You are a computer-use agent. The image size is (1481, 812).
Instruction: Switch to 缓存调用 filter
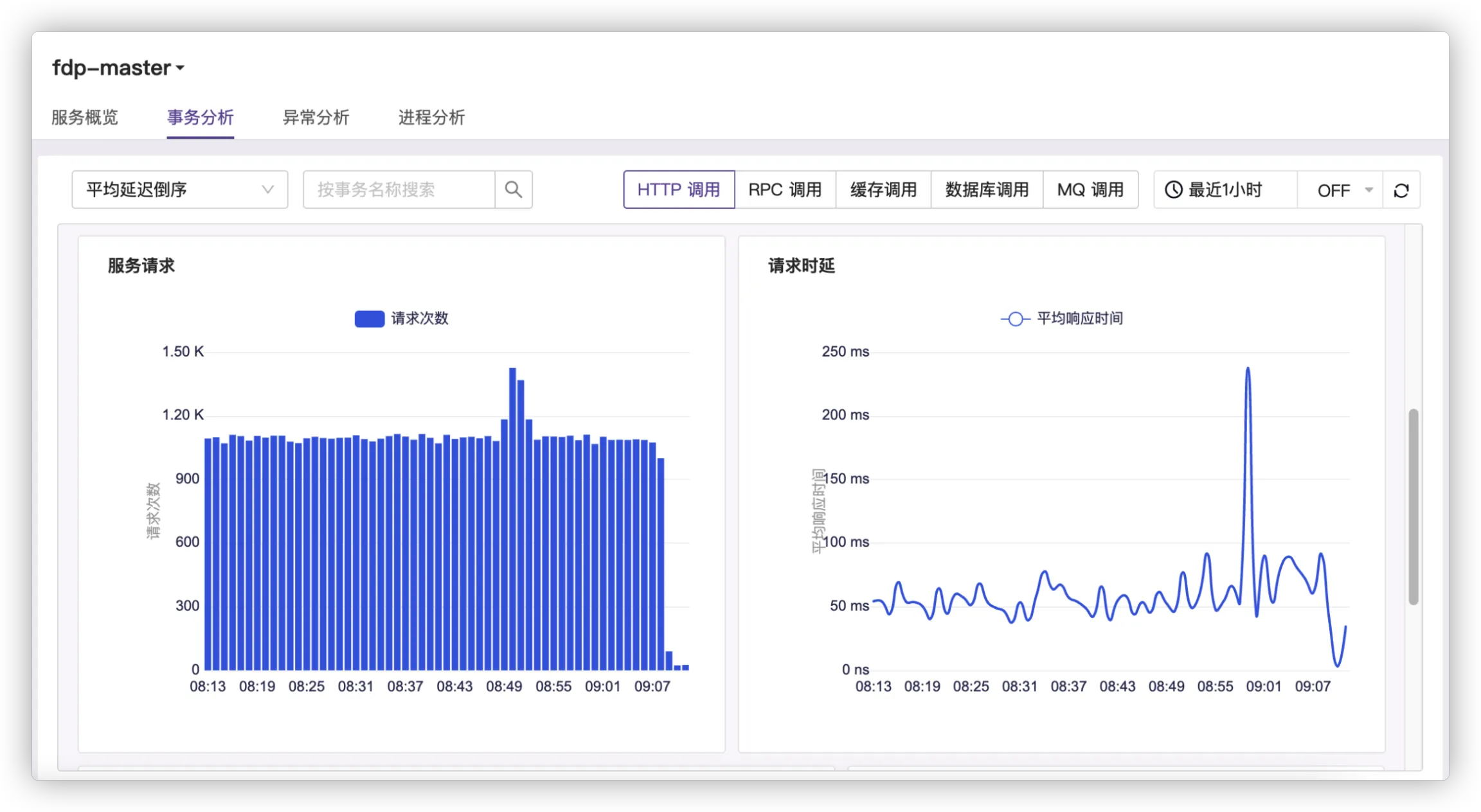[x=883, y=190]
